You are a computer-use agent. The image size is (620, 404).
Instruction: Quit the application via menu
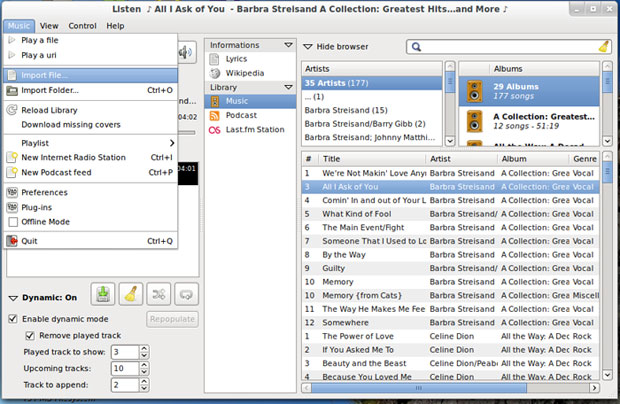91,241
